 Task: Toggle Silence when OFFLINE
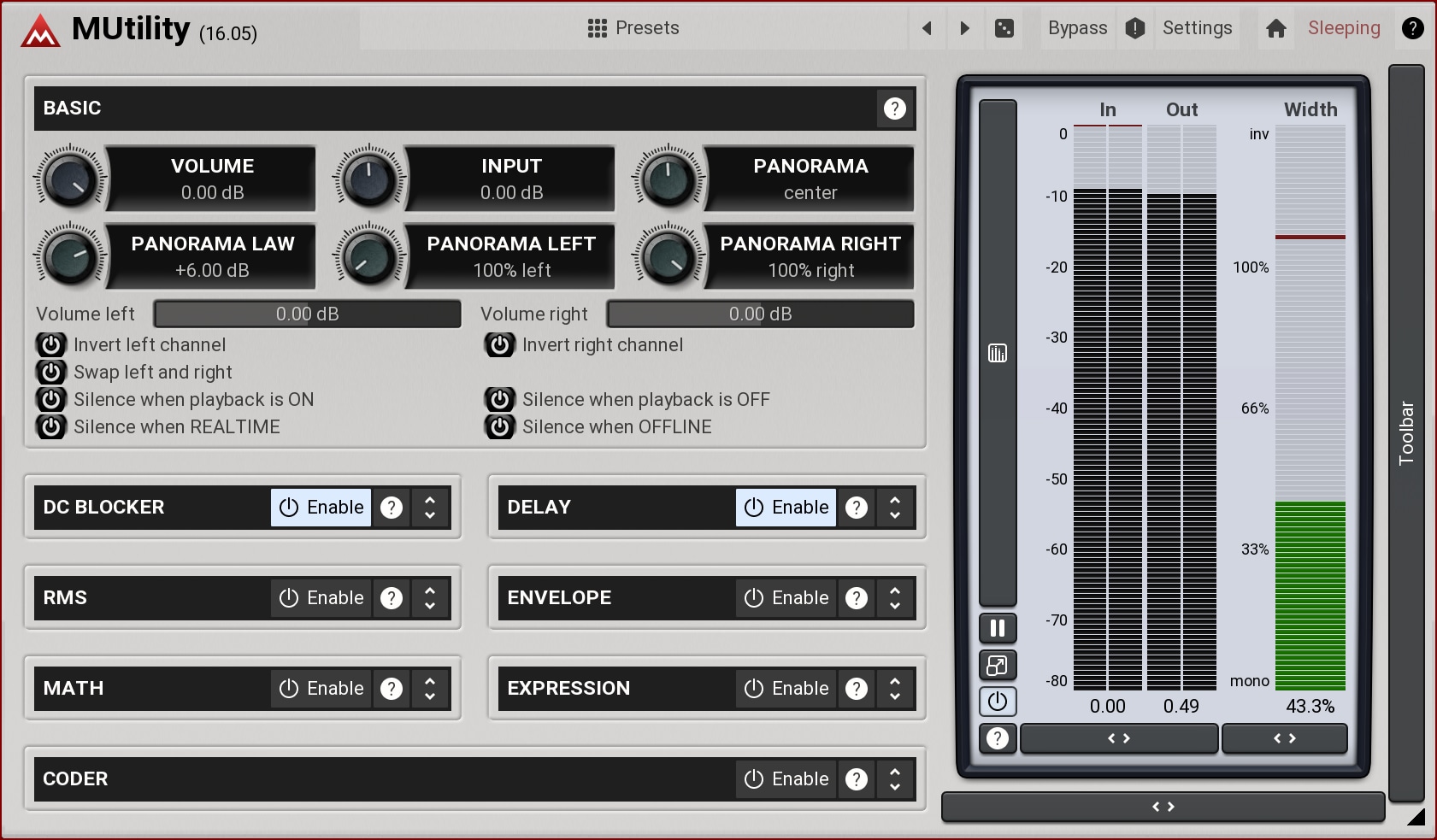(500, 426)
